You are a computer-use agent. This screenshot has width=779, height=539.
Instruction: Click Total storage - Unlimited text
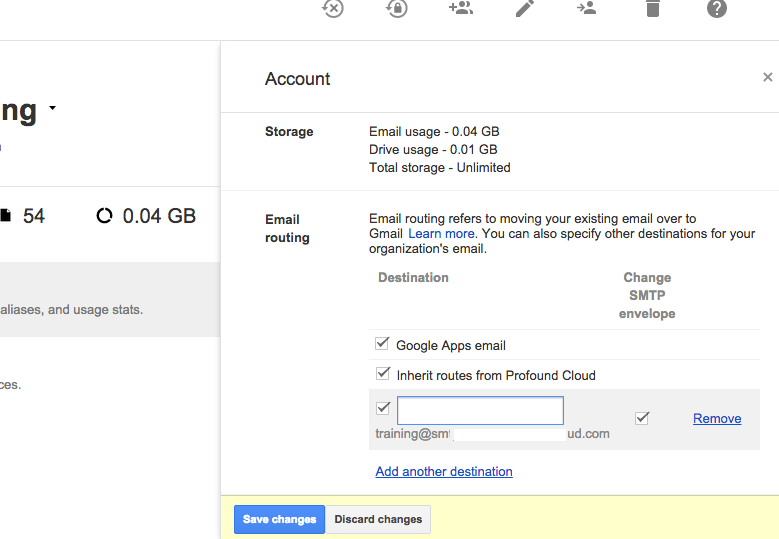coord(440,167)
